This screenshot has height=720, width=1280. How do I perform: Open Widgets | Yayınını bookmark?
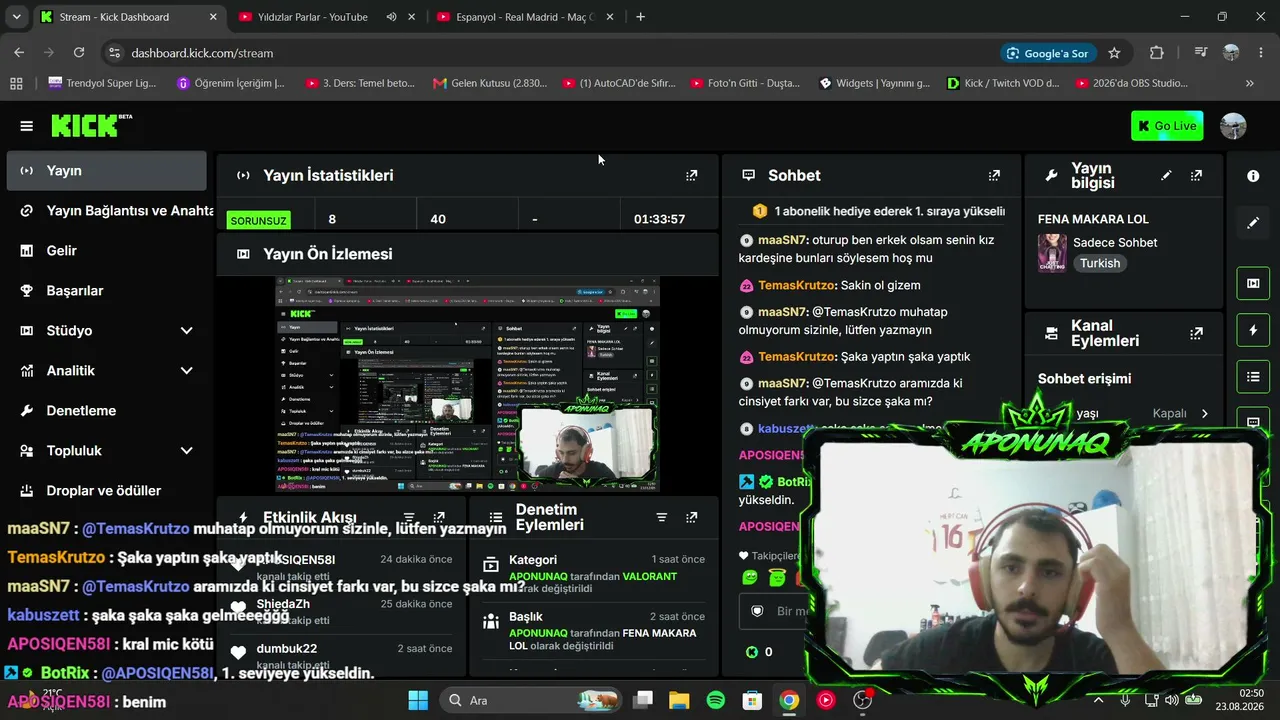pyautogui.click(x=876, y=84)
